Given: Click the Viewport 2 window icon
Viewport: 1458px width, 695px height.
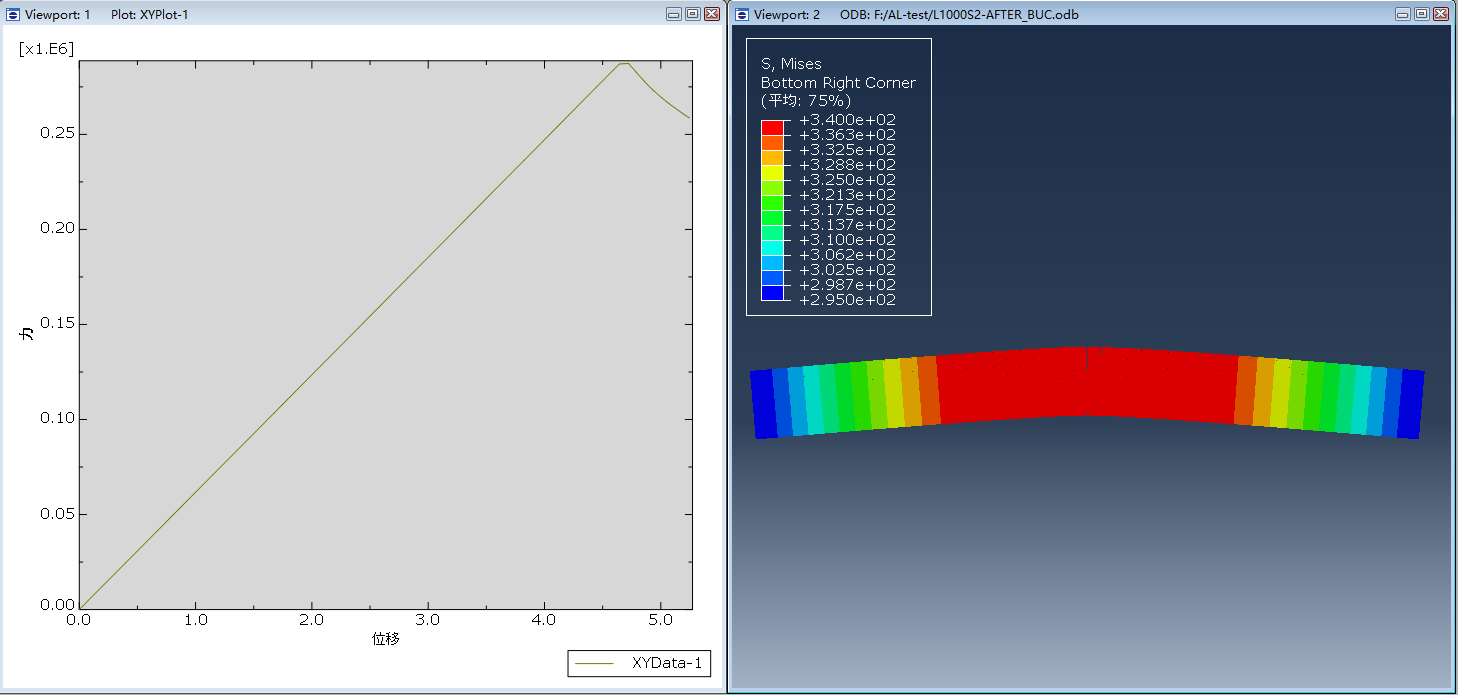Looking at the screenshot, I should [x=741, y=14].
